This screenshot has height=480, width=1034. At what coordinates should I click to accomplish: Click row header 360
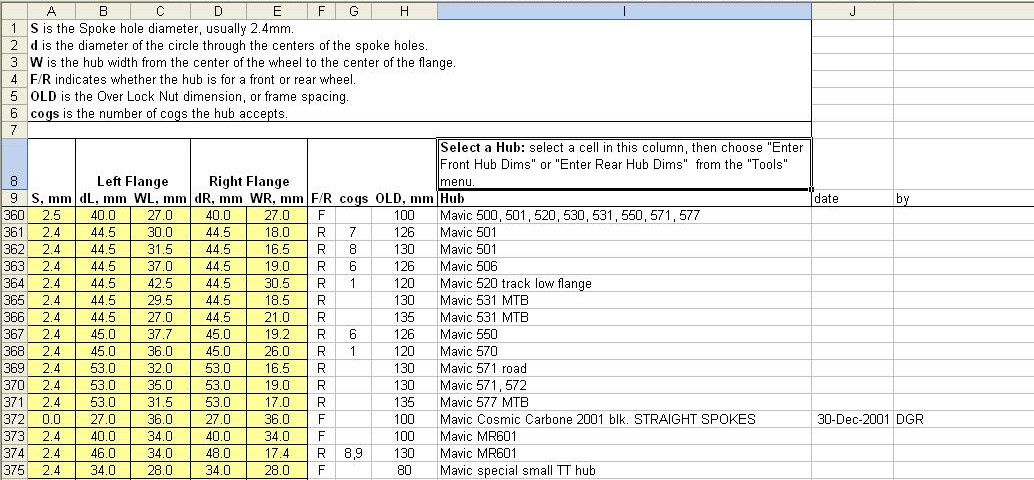click(x=14, y=215)
